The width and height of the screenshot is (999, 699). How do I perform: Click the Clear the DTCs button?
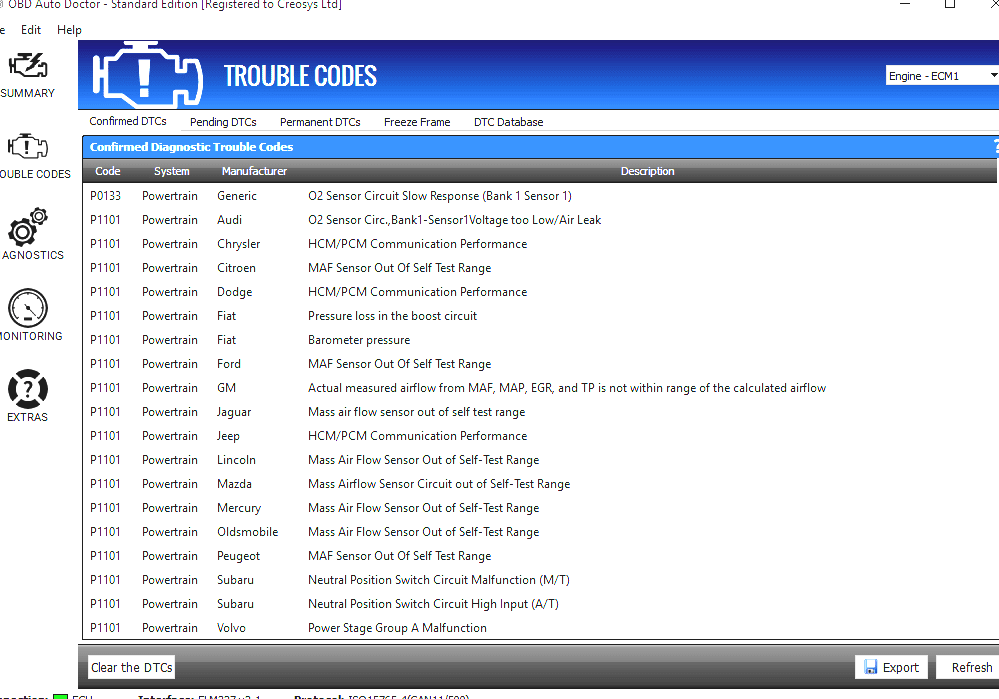[131, 667]
